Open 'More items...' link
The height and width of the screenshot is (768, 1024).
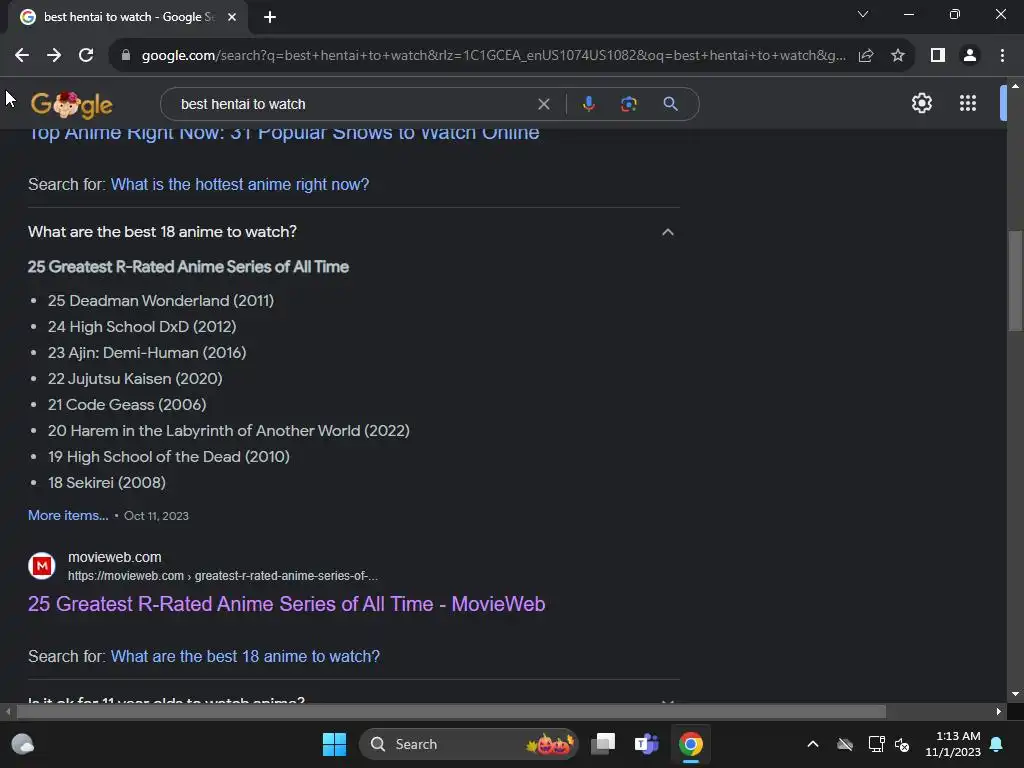click(68, 515)
